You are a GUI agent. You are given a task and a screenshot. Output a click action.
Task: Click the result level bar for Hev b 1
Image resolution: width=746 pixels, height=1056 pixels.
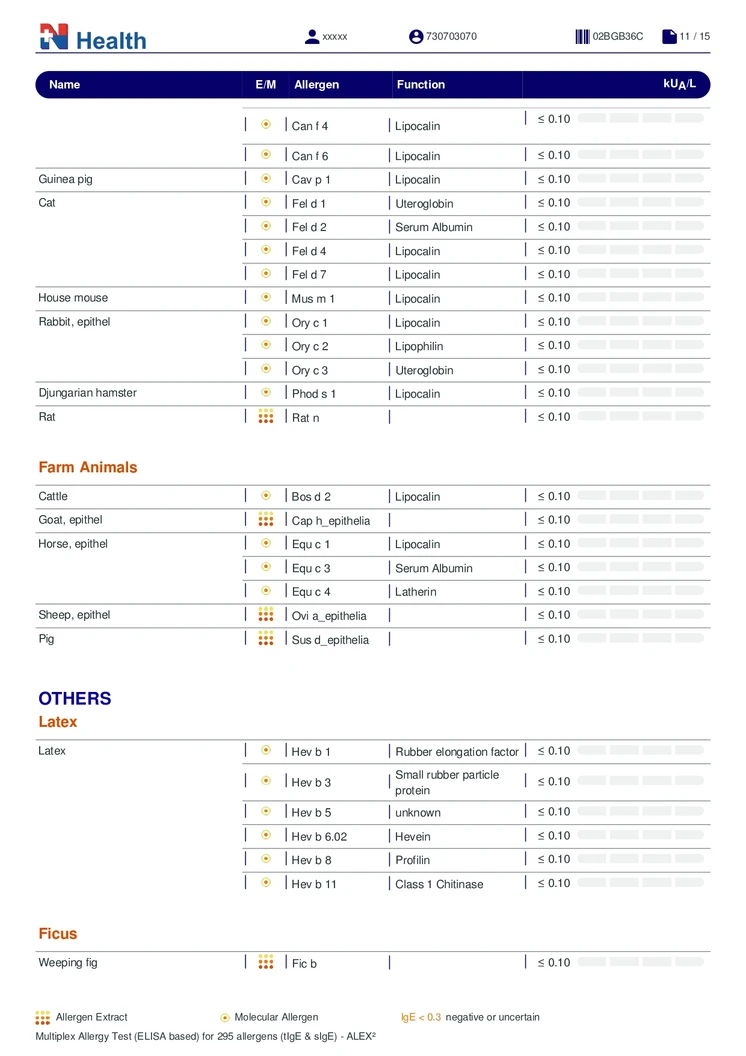click(640, 750)
